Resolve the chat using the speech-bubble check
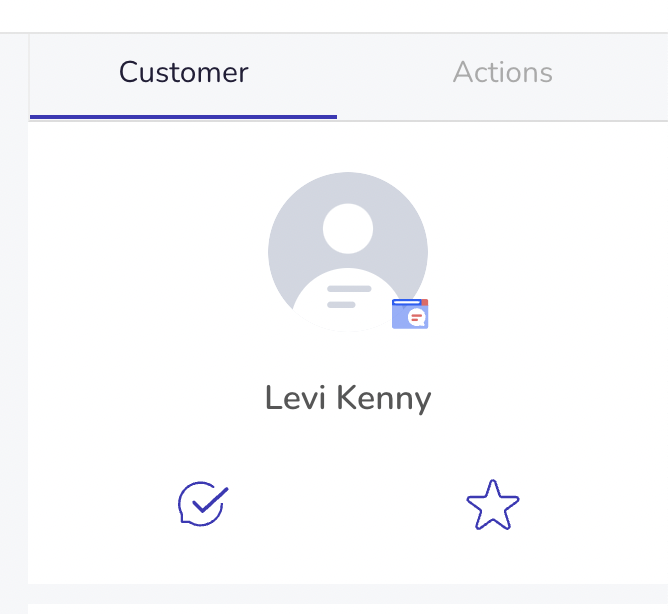 click(x=203, y=504)
